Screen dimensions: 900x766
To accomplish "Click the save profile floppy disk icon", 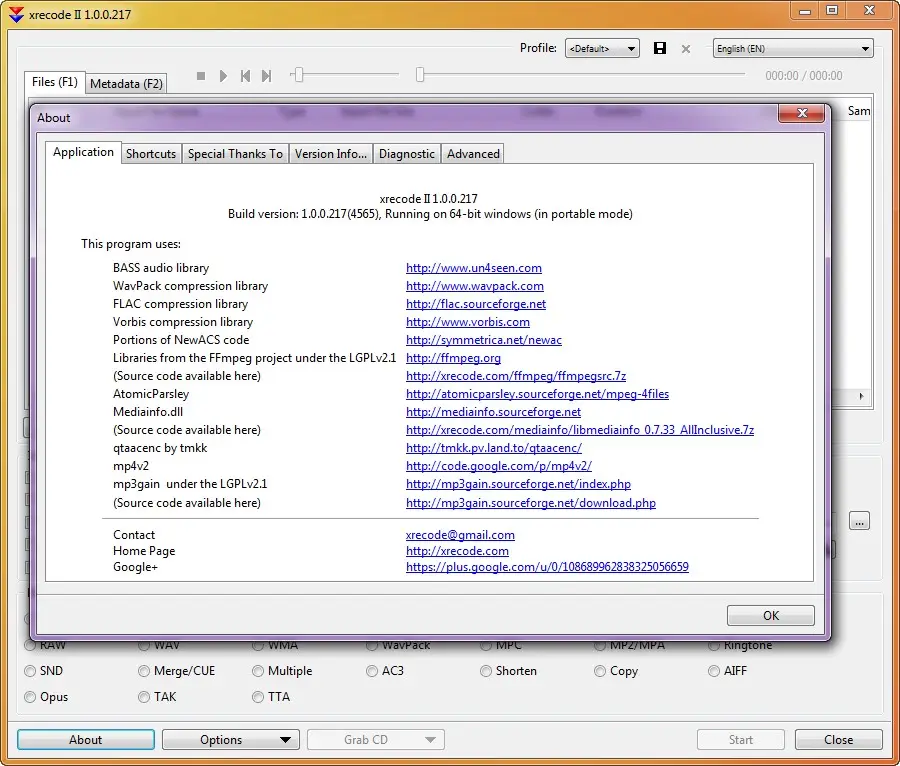I will pos(660,48).
